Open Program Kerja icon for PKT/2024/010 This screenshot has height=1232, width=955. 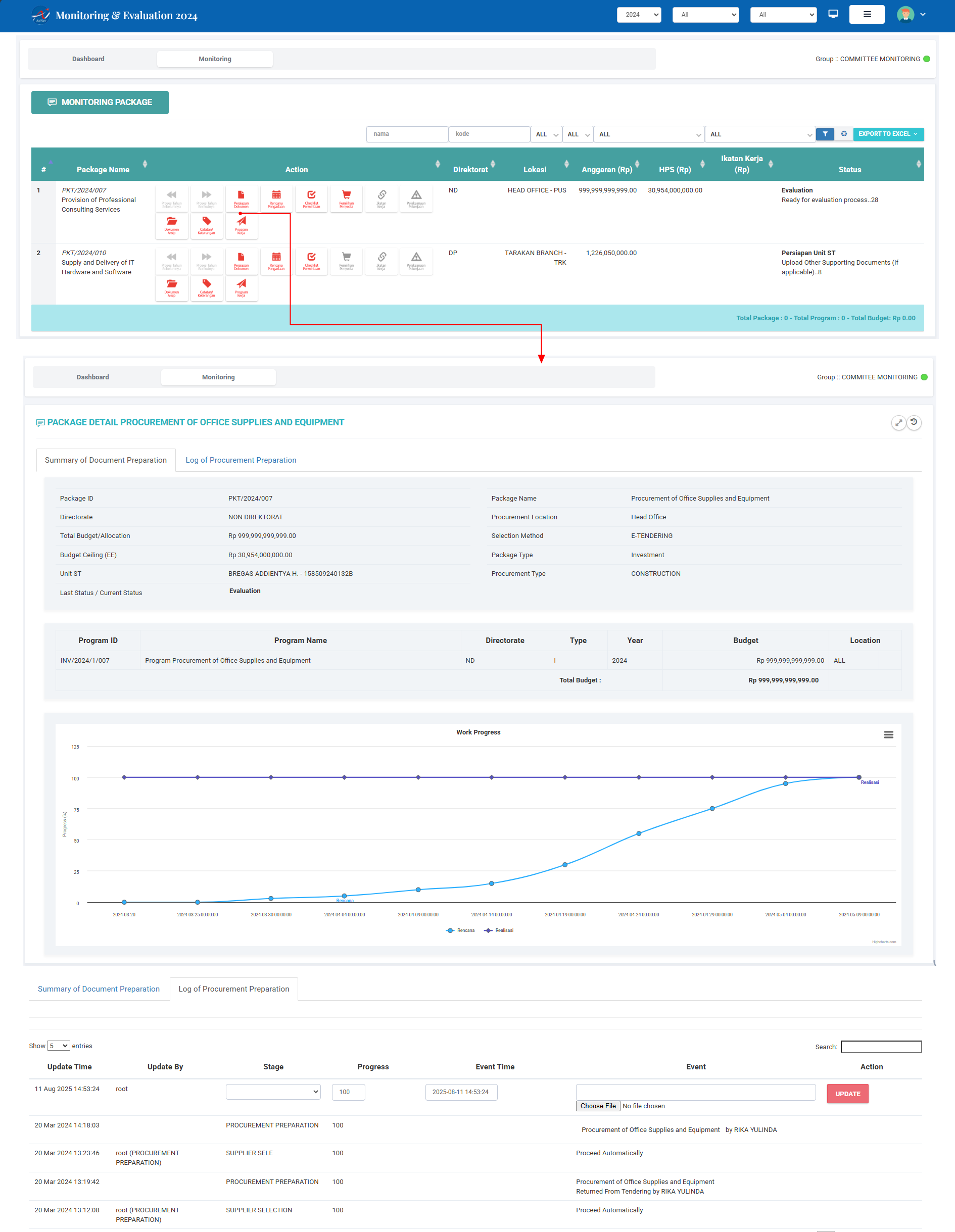pyautogui.click(x=242, y=288)
